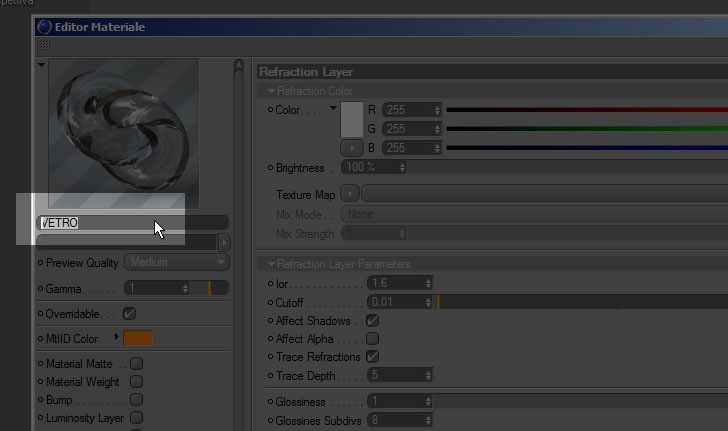Click the Glossines Subdivs field 8

[396, 420]
